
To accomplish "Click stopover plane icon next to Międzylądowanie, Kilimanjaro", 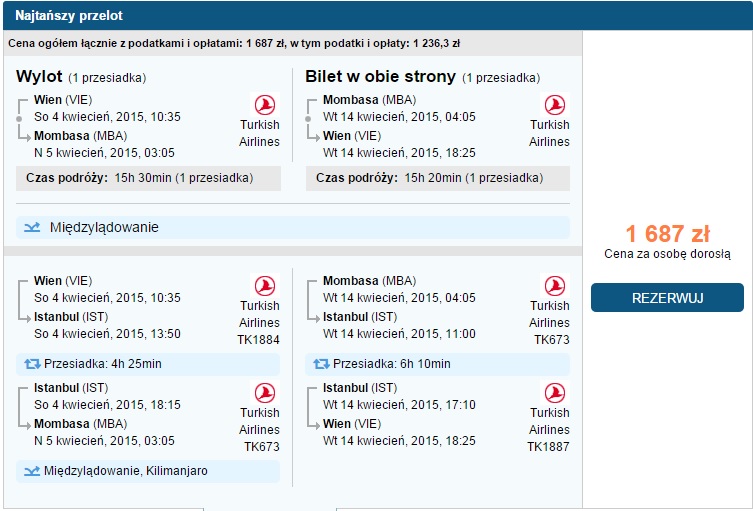I will pos(32,471).
